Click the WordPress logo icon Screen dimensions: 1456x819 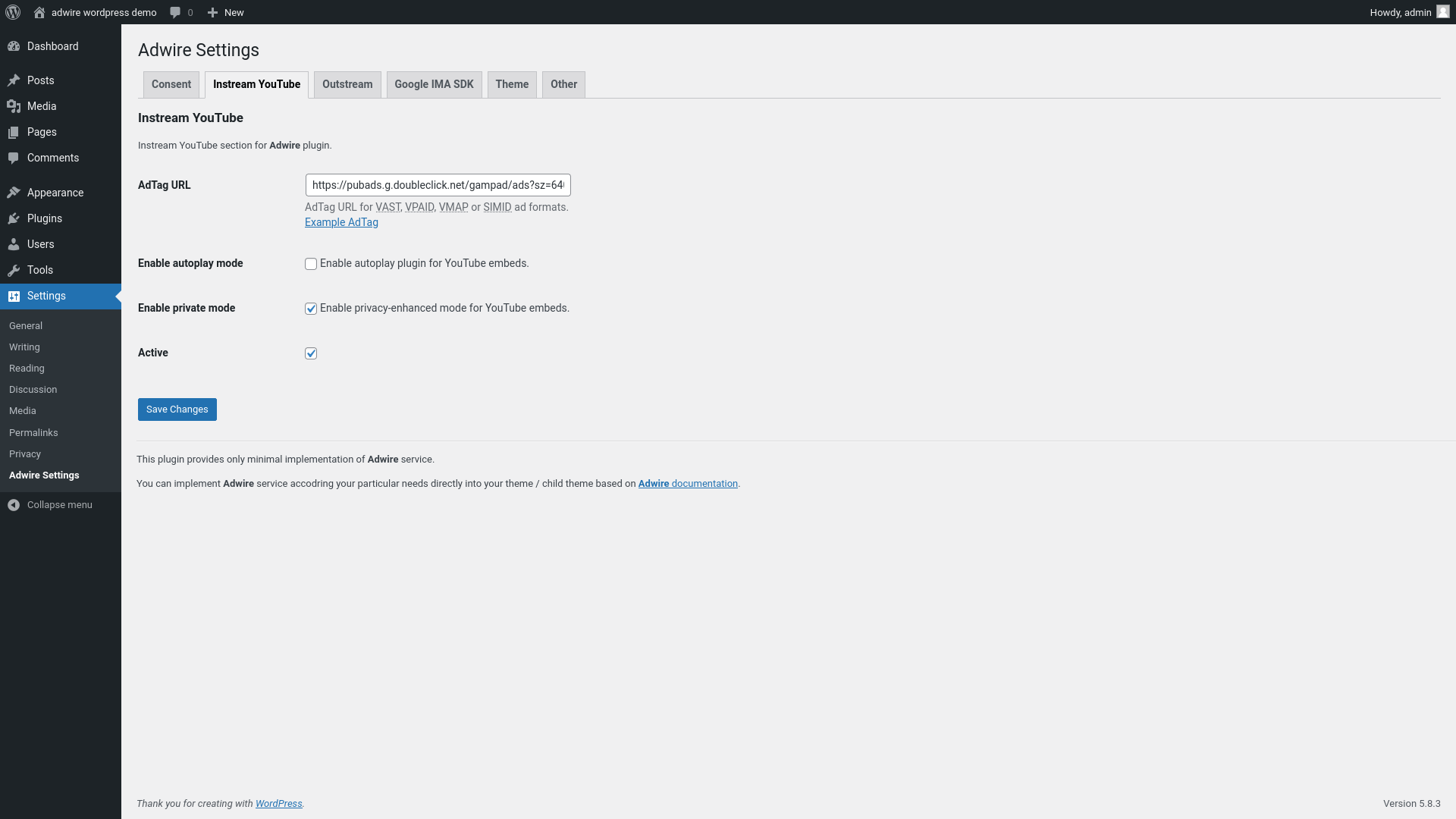pyautogui.click(x=12, y=12)
